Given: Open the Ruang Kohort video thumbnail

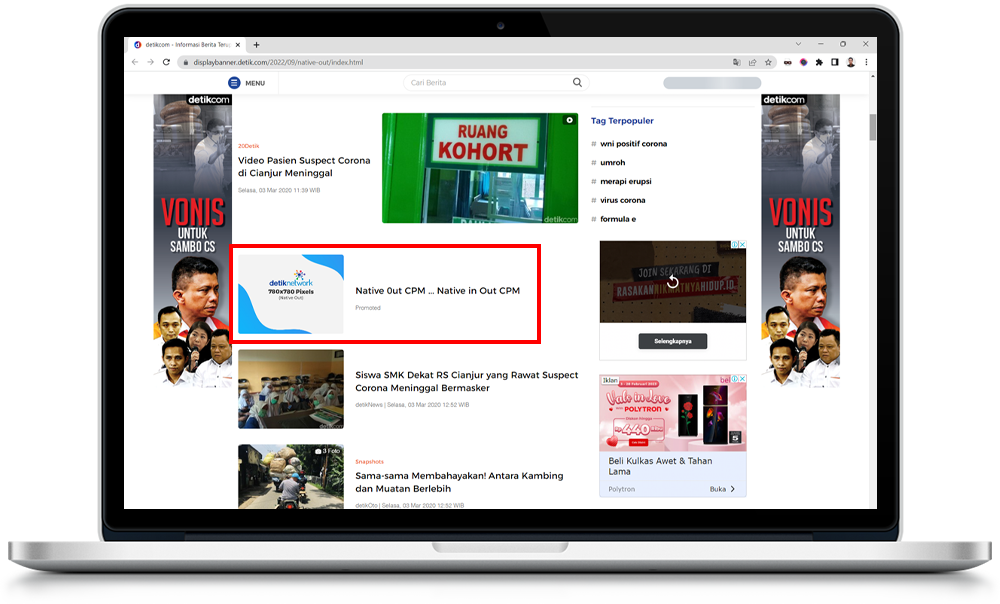Looking at the screenshot, I should (x=479, y=168).
